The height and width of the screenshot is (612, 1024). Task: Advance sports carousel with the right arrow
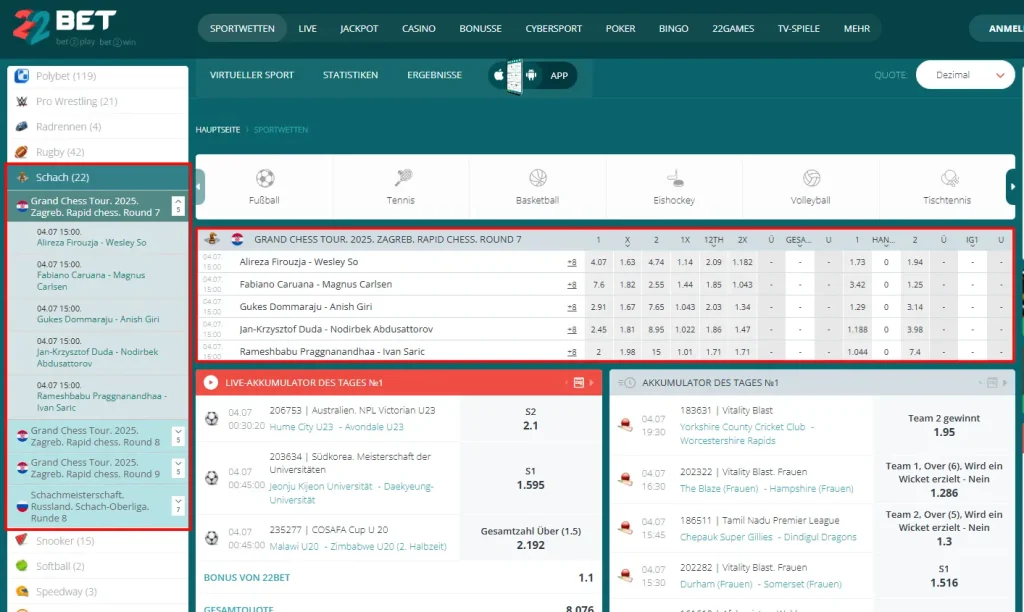pos(1013,186)
